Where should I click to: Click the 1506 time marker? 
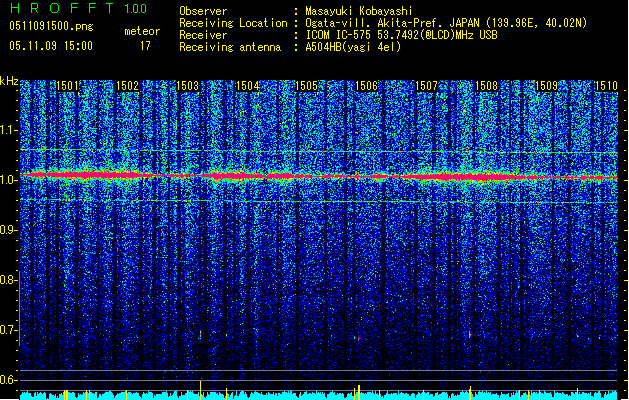366,86
